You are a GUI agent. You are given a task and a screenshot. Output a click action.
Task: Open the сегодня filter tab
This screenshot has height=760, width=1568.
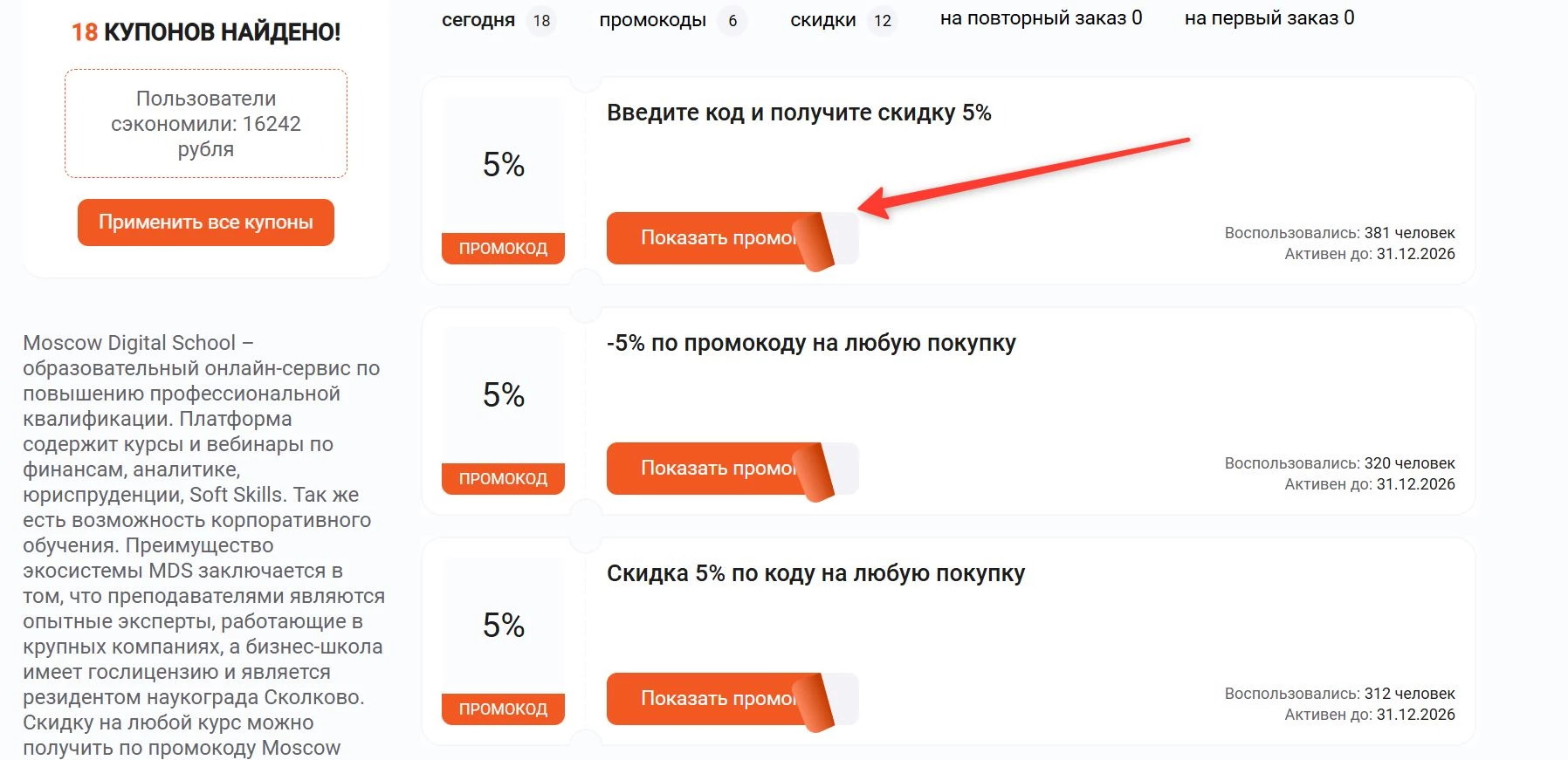[478, 20]
